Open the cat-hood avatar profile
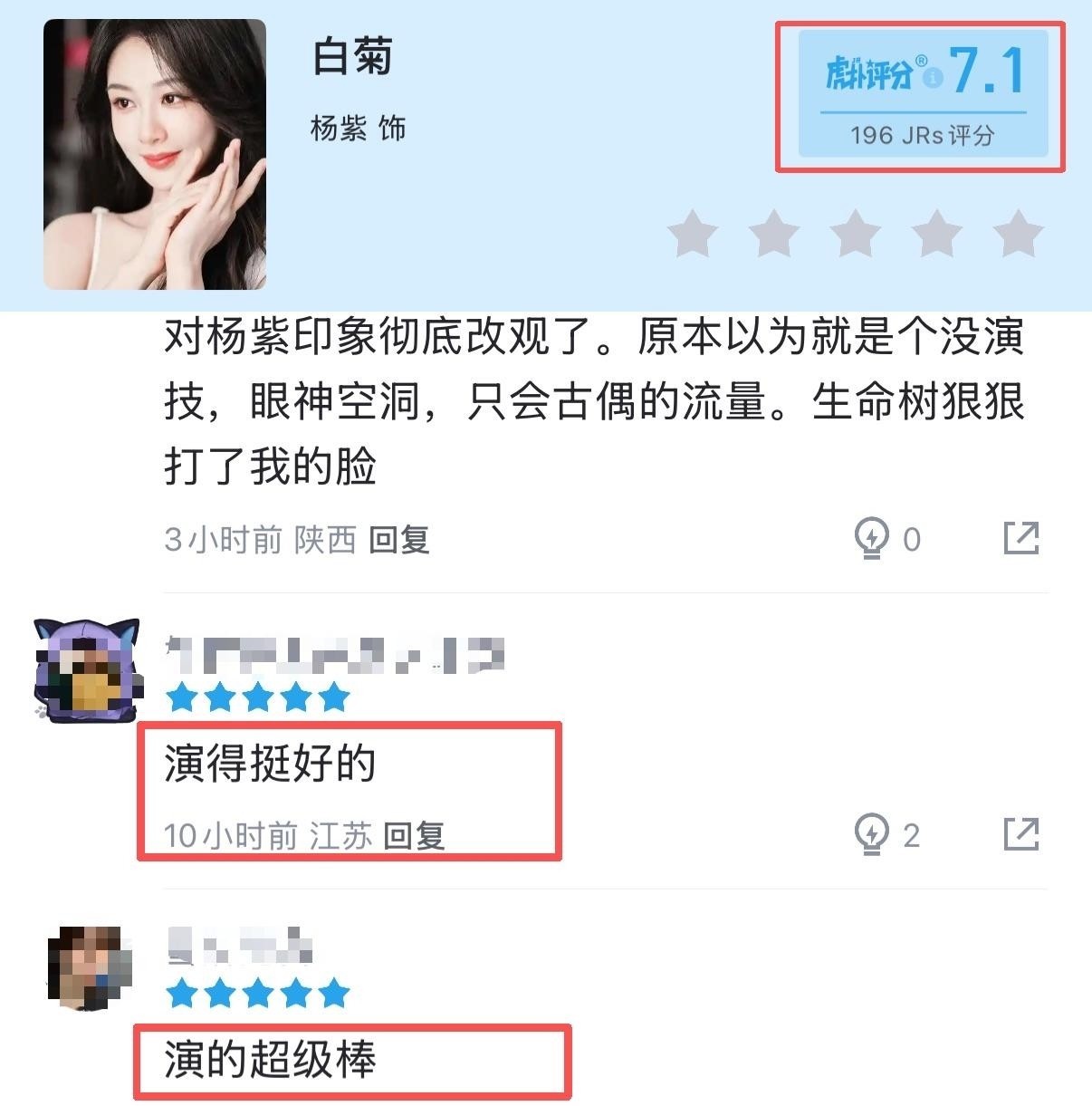 (87, 671)
